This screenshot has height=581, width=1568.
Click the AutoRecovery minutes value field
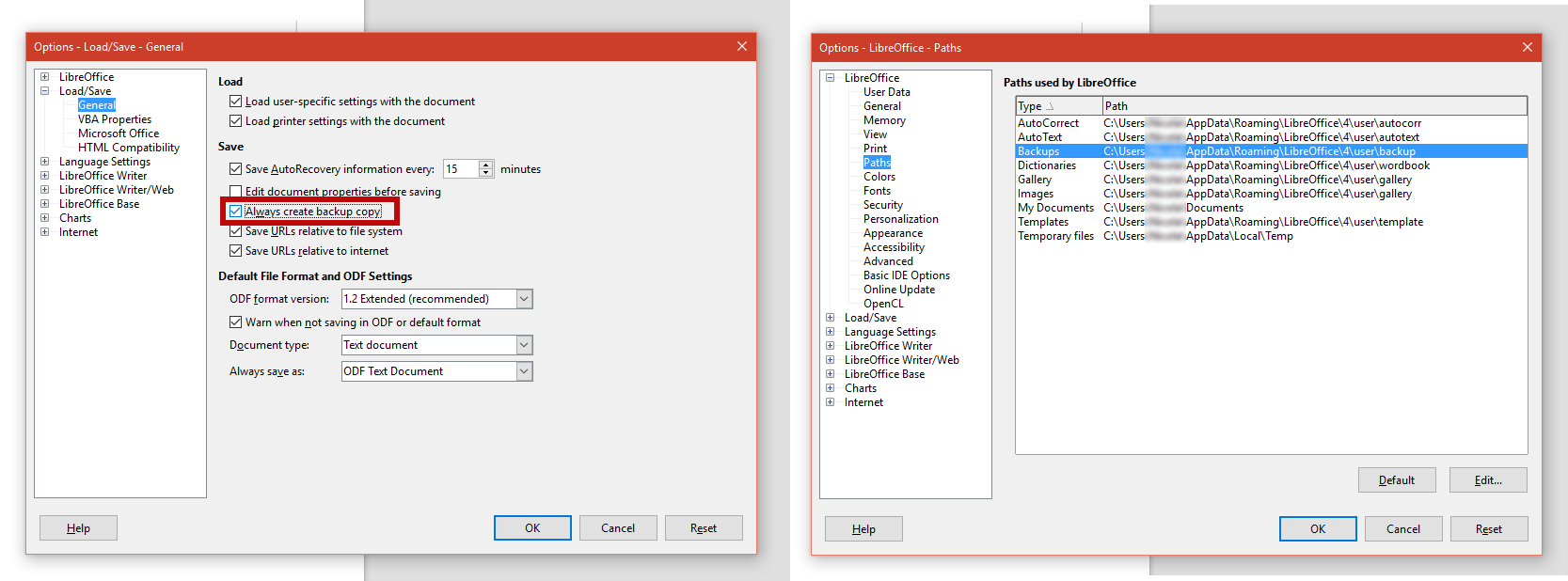coord(461,169)
